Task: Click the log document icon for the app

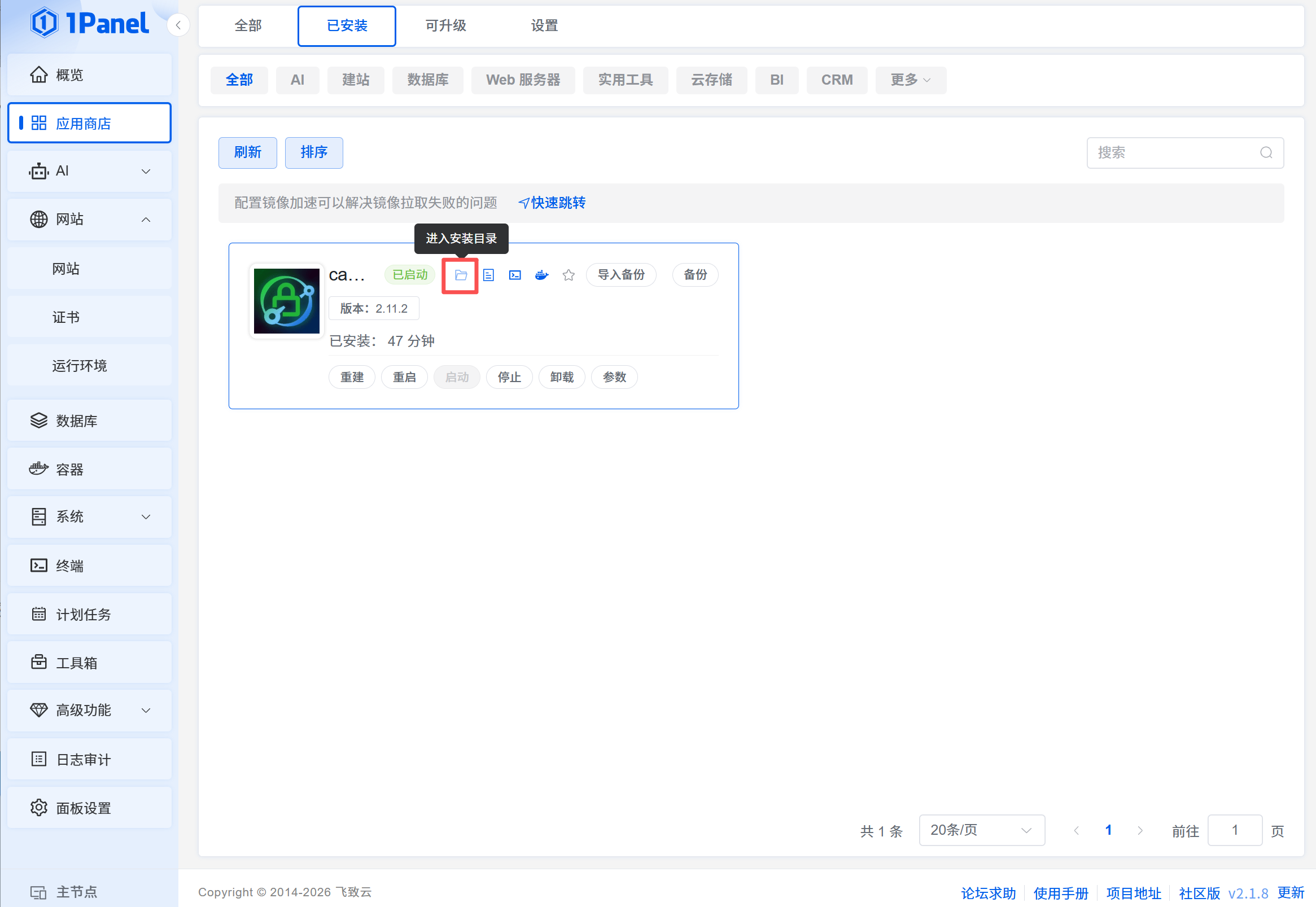Action: [x=488, y=275]
